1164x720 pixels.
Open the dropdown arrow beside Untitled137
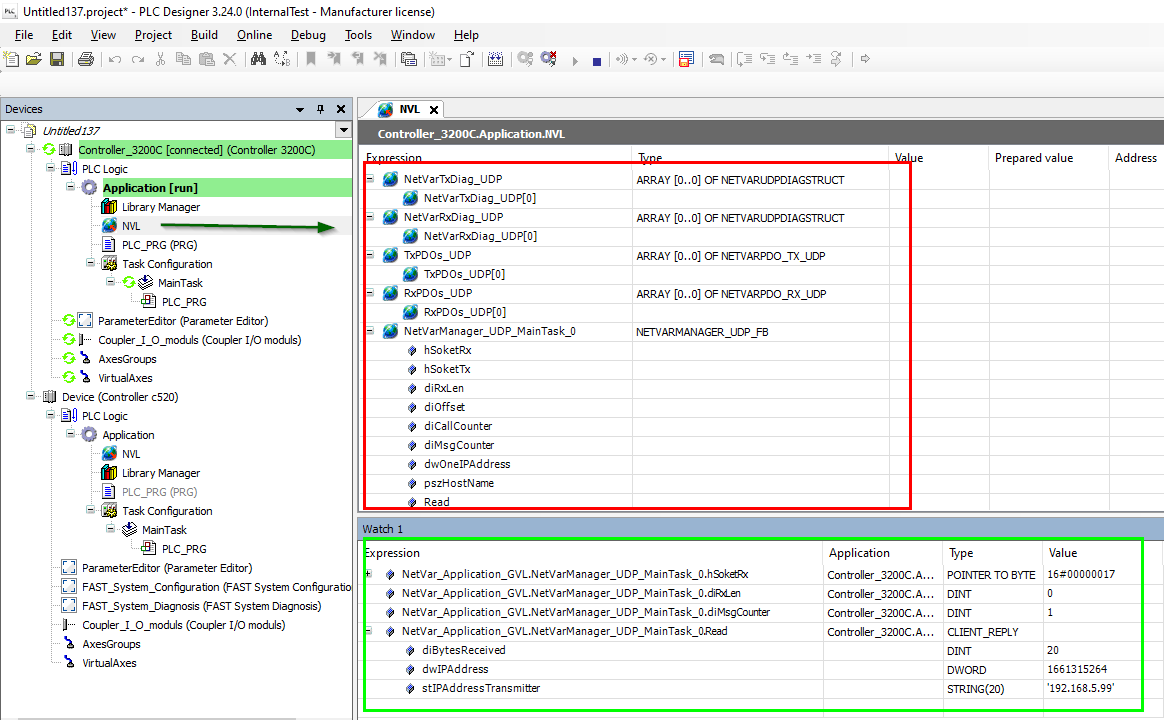pos(343,131)
